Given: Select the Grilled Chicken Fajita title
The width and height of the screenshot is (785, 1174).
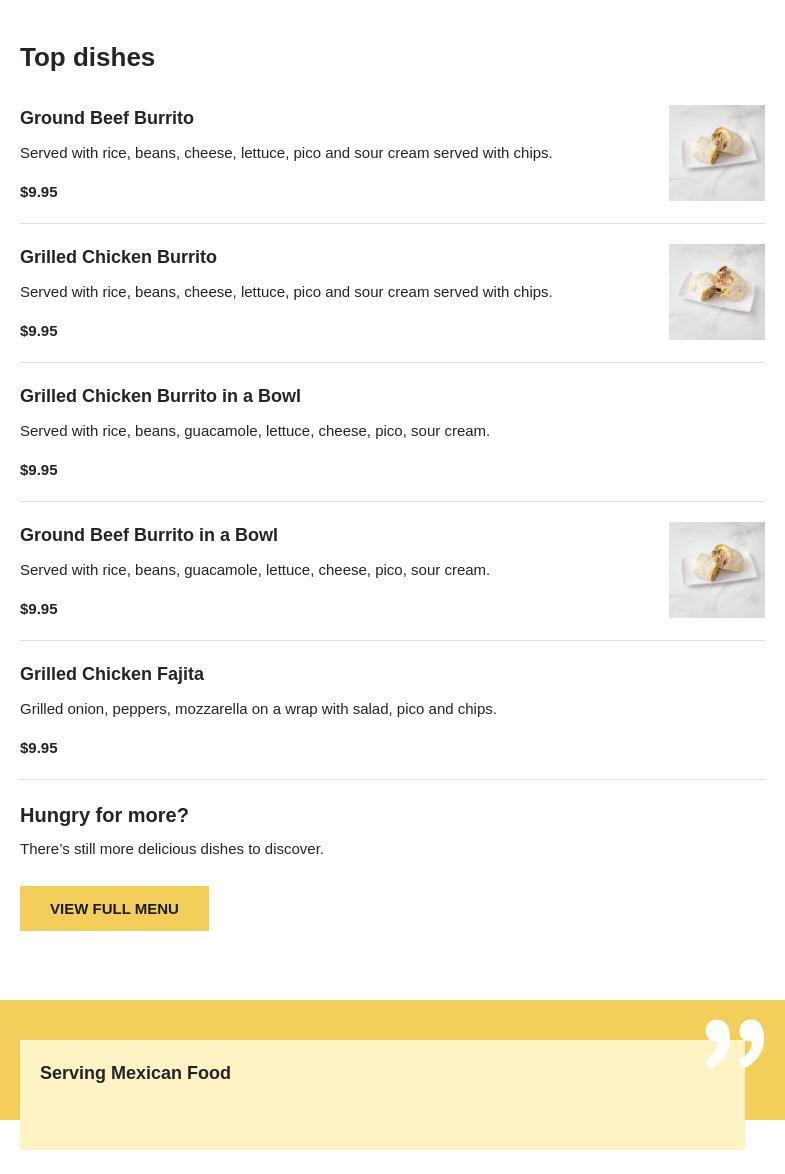Looking at the screenshot, I should (112, 674).
